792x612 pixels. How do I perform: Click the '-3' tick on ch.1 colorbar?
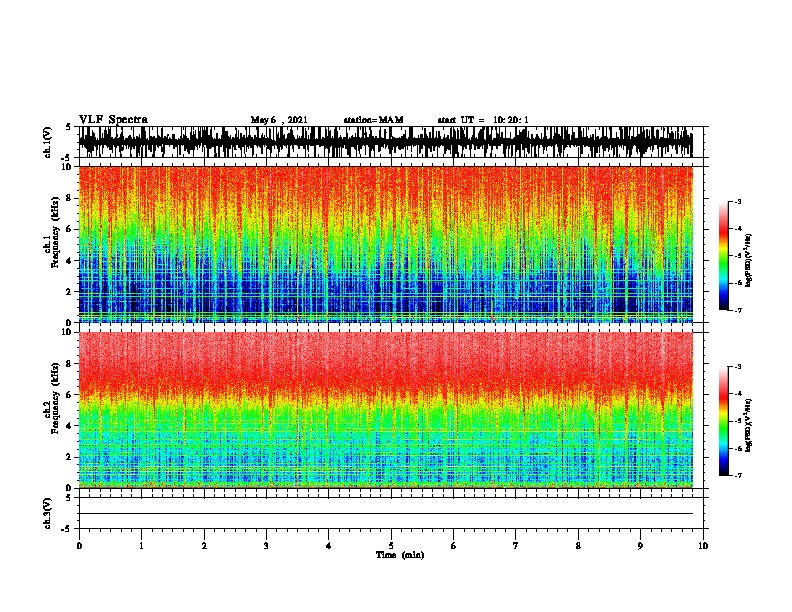(737, 202)
